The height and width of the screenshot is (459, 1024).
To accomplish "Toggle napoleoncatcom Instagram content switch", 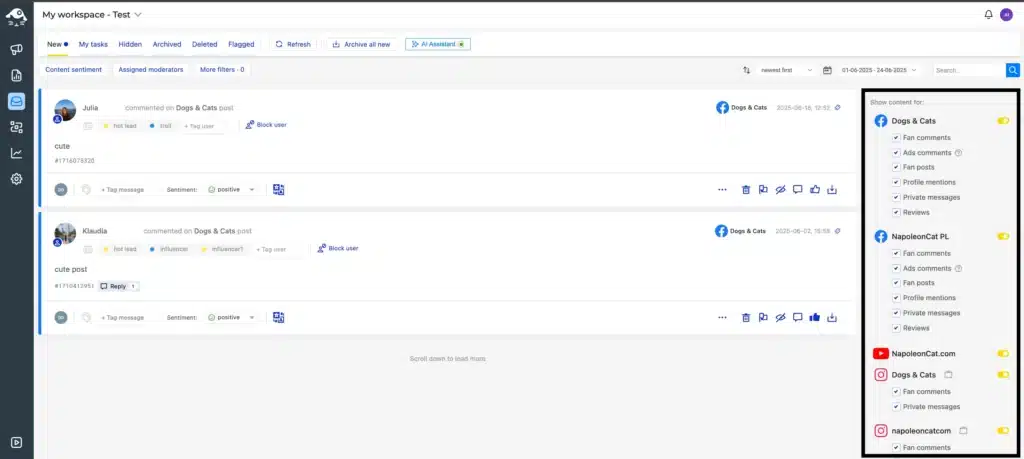I will (x=1003, y=431).
